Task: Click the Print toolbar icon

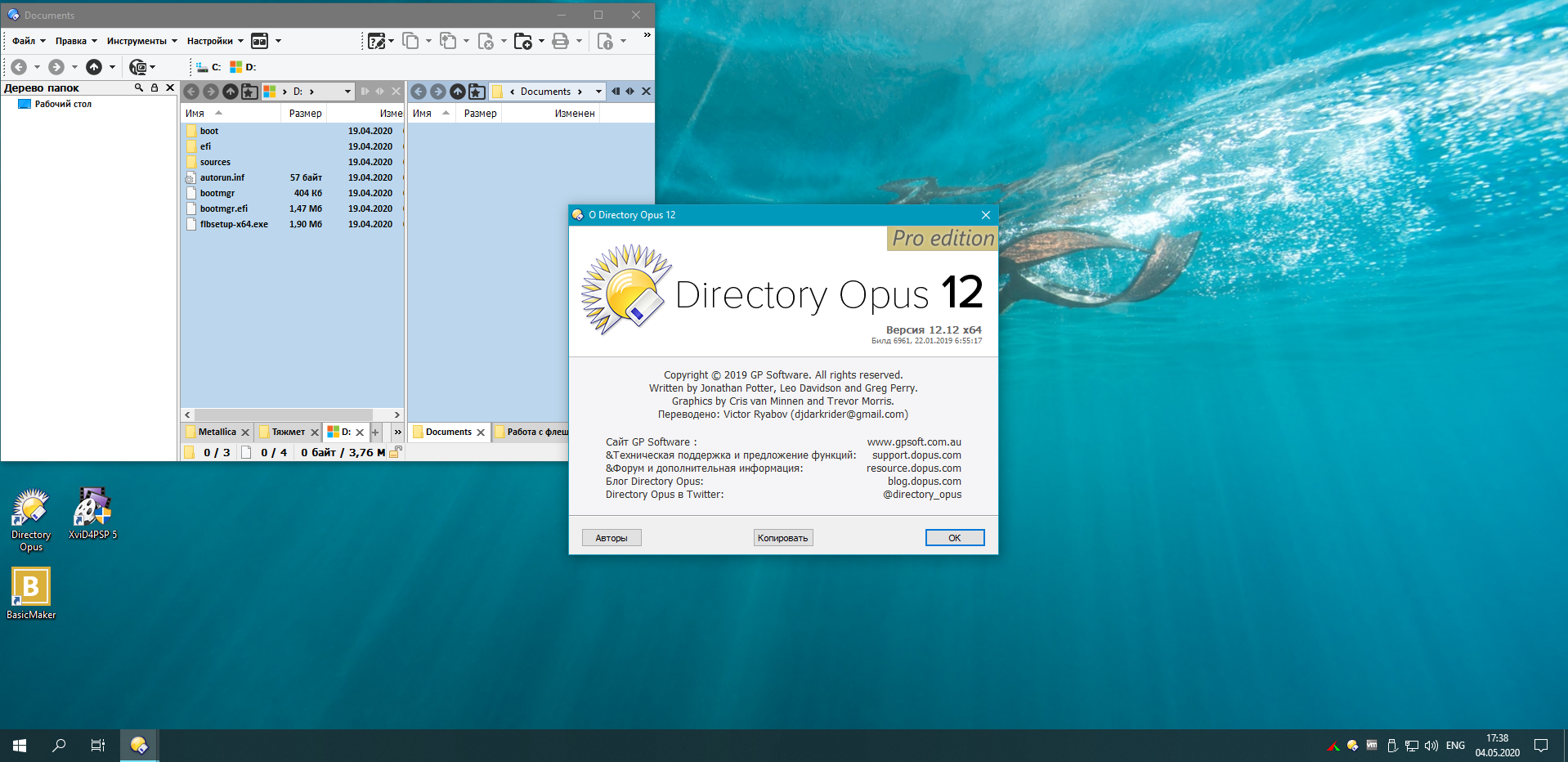Action: (x=560, y=41)
